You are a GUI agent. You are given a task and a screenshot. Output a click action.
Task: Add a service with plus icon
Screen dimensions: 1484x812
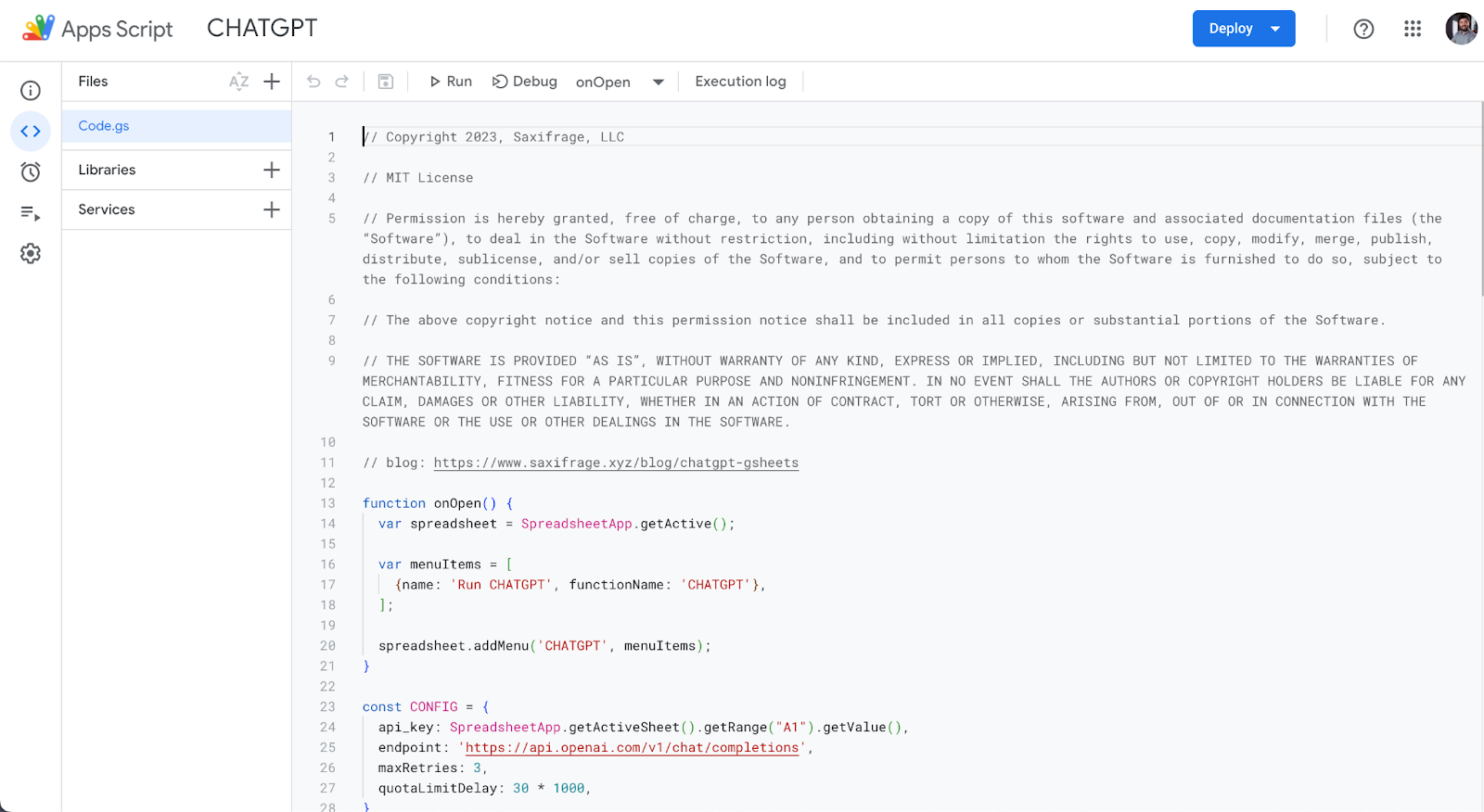272,209
